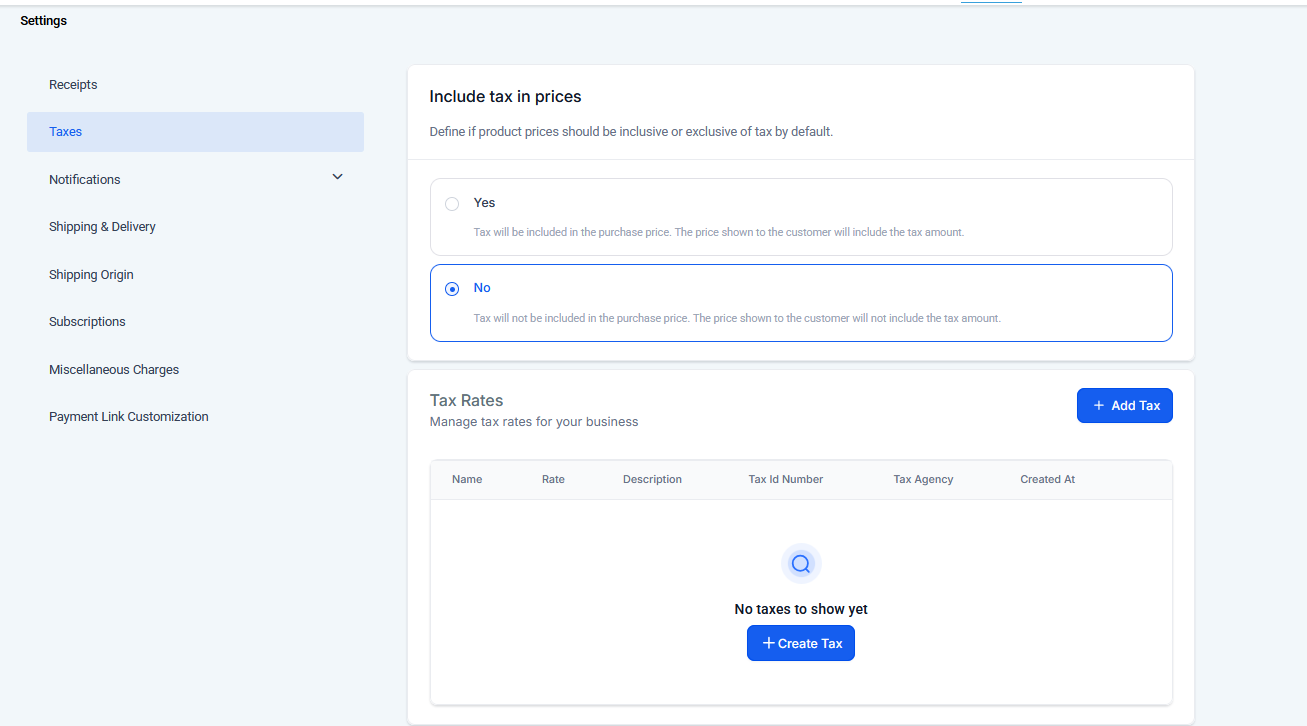Navigate to Subscriptions settings
Screen dimensions: 1307x726
click(87, 322)
